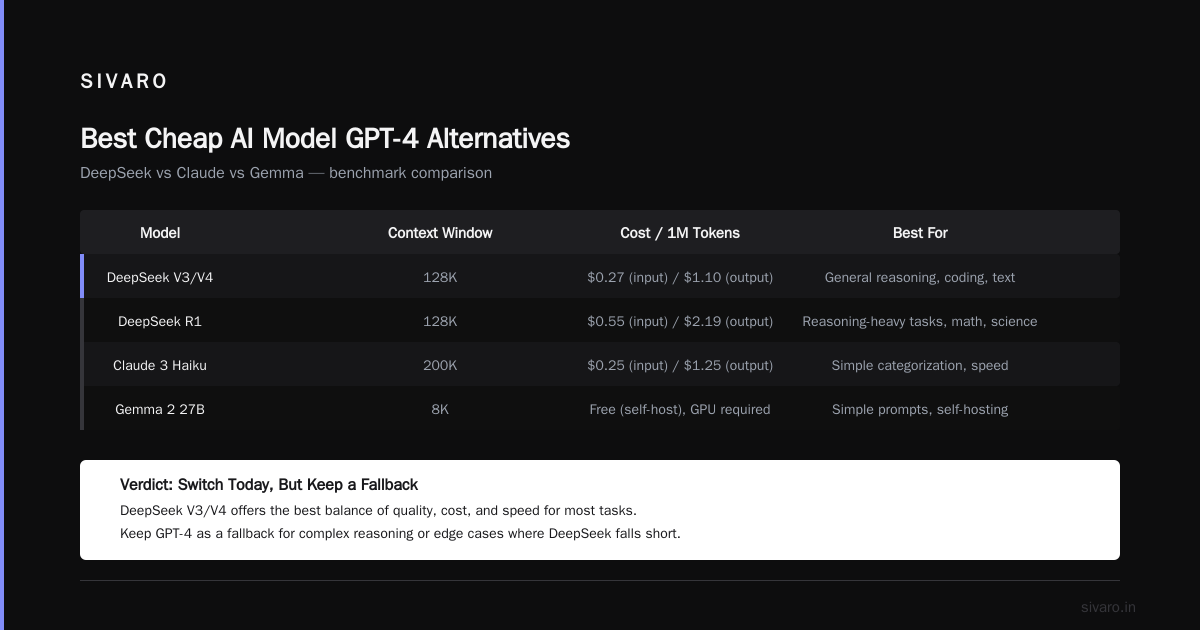Click the 200K context window value
1200x630 pixels.
click(x=440, y=365)
